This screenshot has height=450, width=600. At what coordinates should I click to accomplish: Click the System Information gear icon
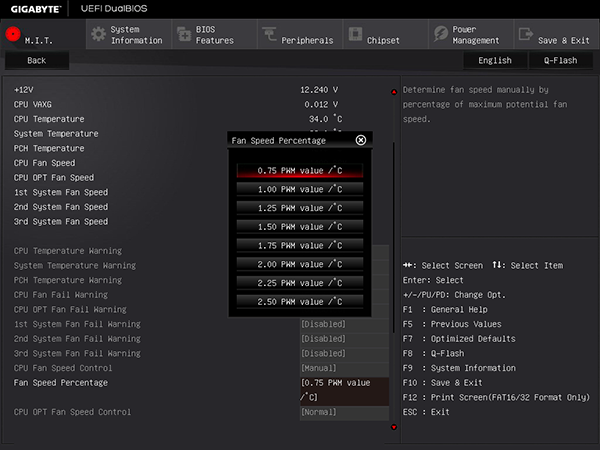click(x=98, y=34)
